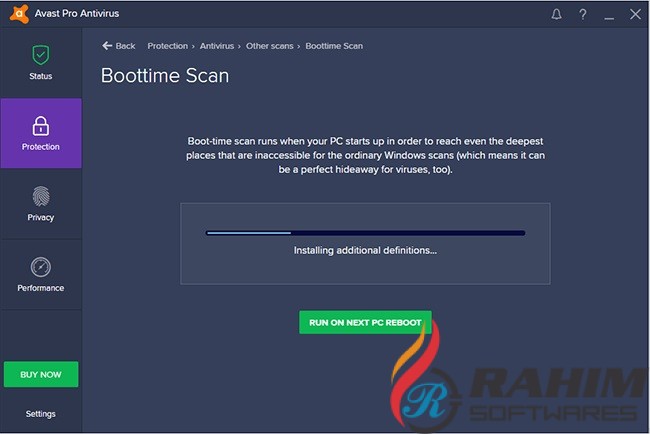Click the Back link text
650x434 pixels.
coord(125,46)
